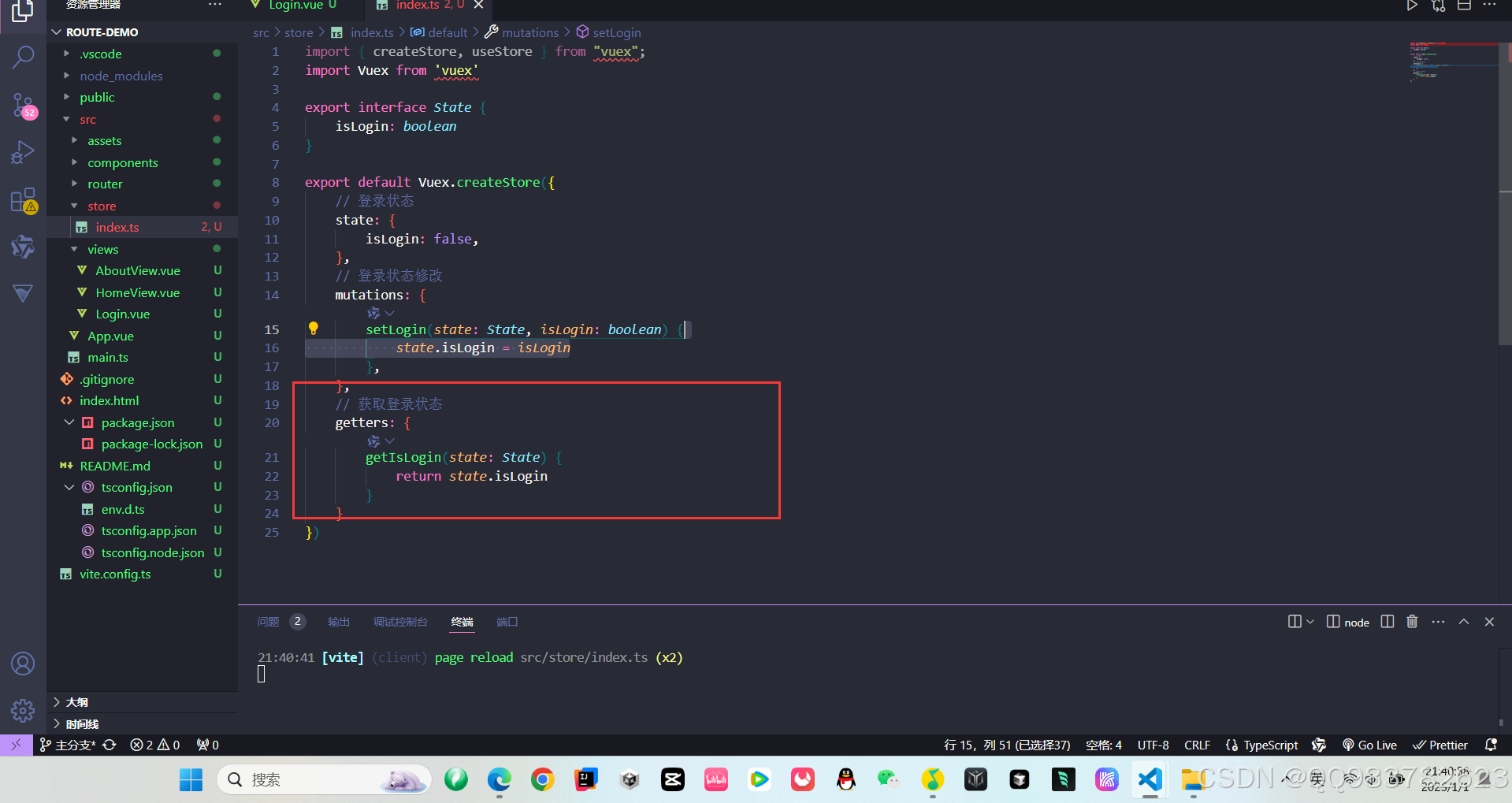1512x803 pixels.
Task: Open Source Control view with badge 52
Action: pos(23,105)
